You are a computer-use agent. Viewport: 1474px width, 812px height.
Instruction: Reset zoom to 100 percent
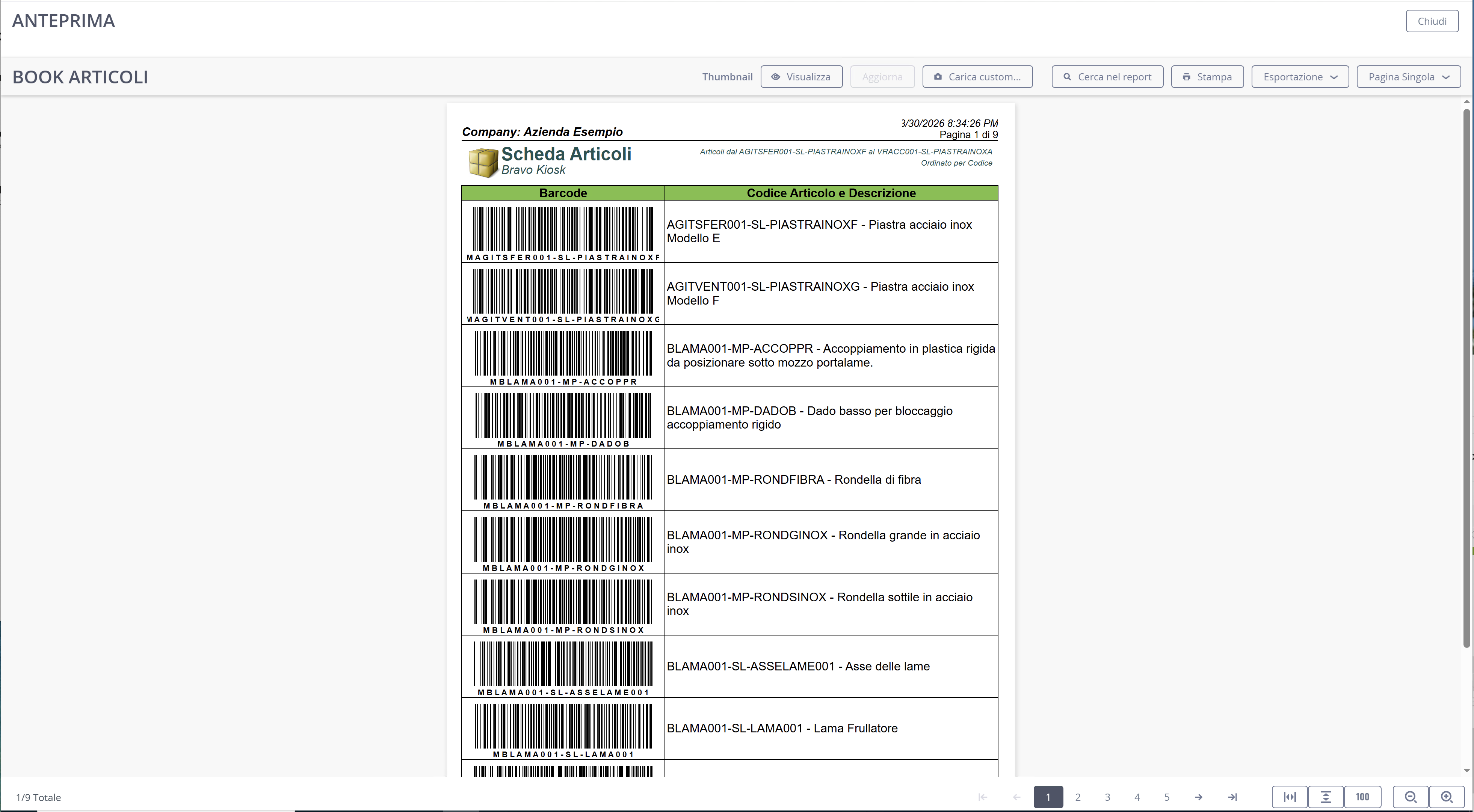tap(1362, 797)
